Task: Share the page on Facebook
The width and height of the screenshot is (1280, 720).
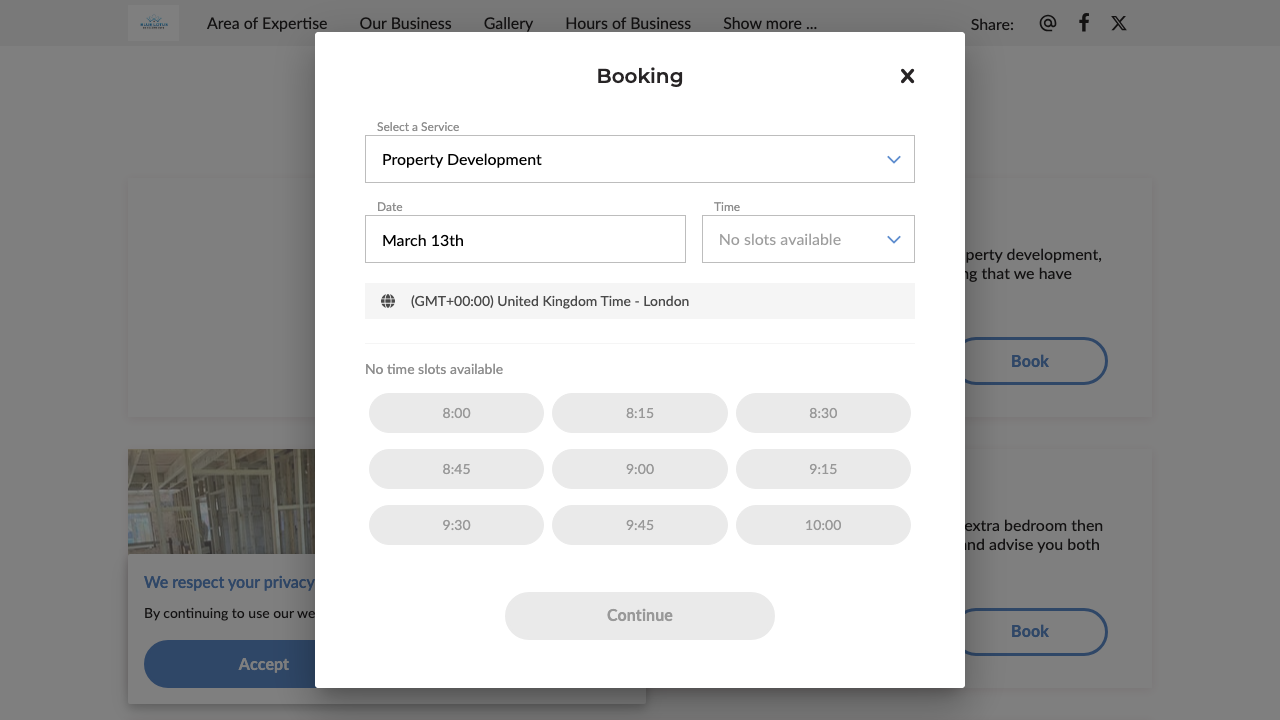Action: tap(1083, 22)
